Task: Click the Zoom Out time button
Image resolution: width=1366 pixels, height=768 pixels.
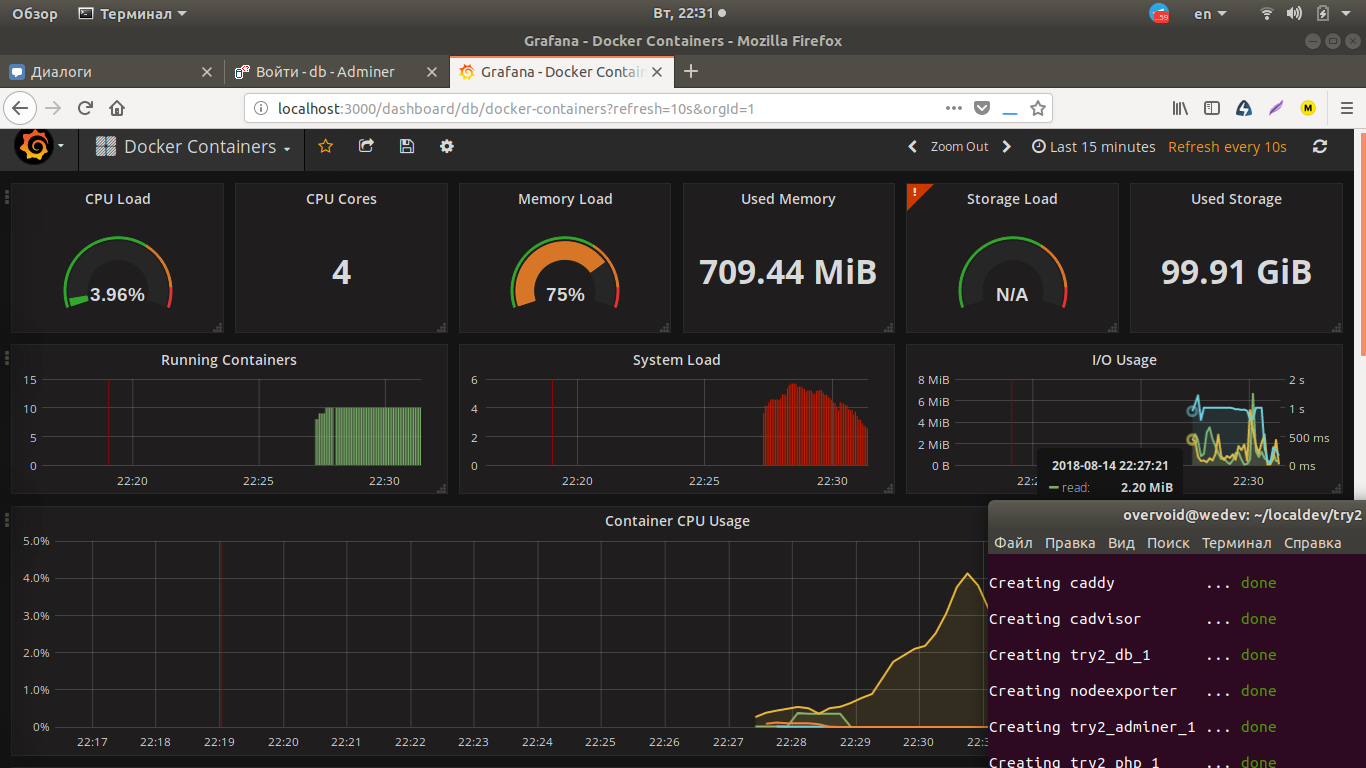Action: click(x=959, y=147)
